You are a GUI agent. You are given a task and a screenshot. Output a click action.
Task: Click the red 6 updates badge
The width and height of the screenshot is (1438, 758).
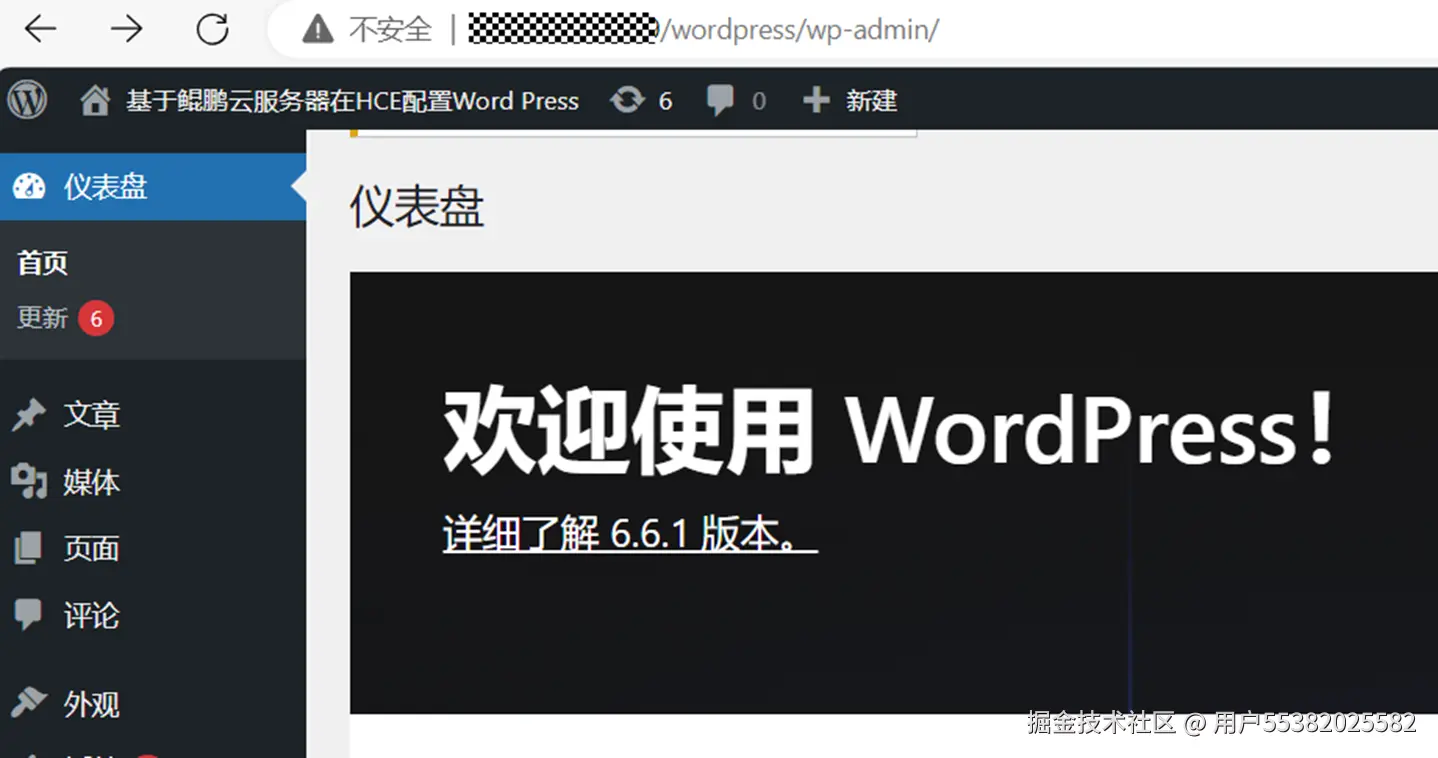click(96, 319)
